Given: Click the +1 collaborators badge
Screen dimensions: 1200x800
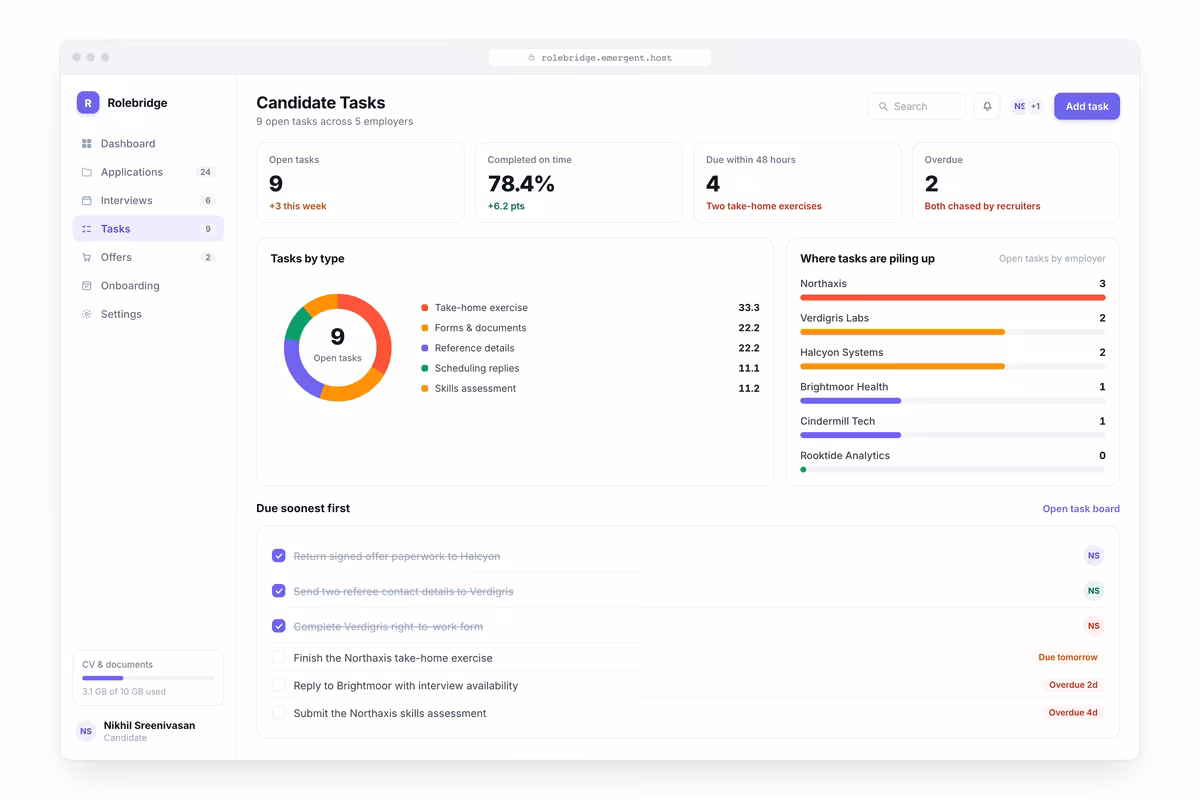Looking at the screenshot, I should (1035, 106).
